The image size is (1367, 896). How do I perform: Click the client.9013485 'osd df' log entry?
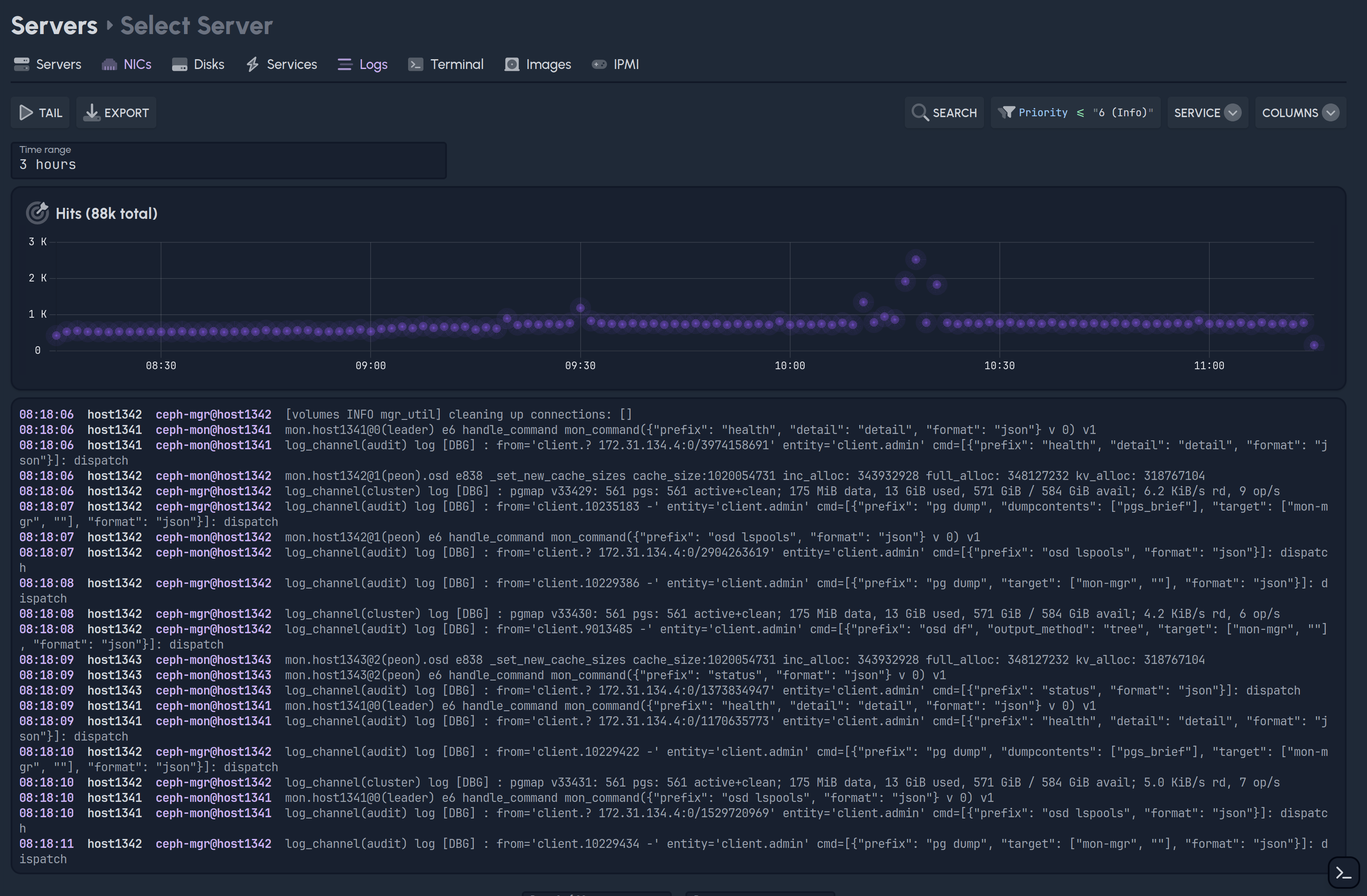point(674,636)
